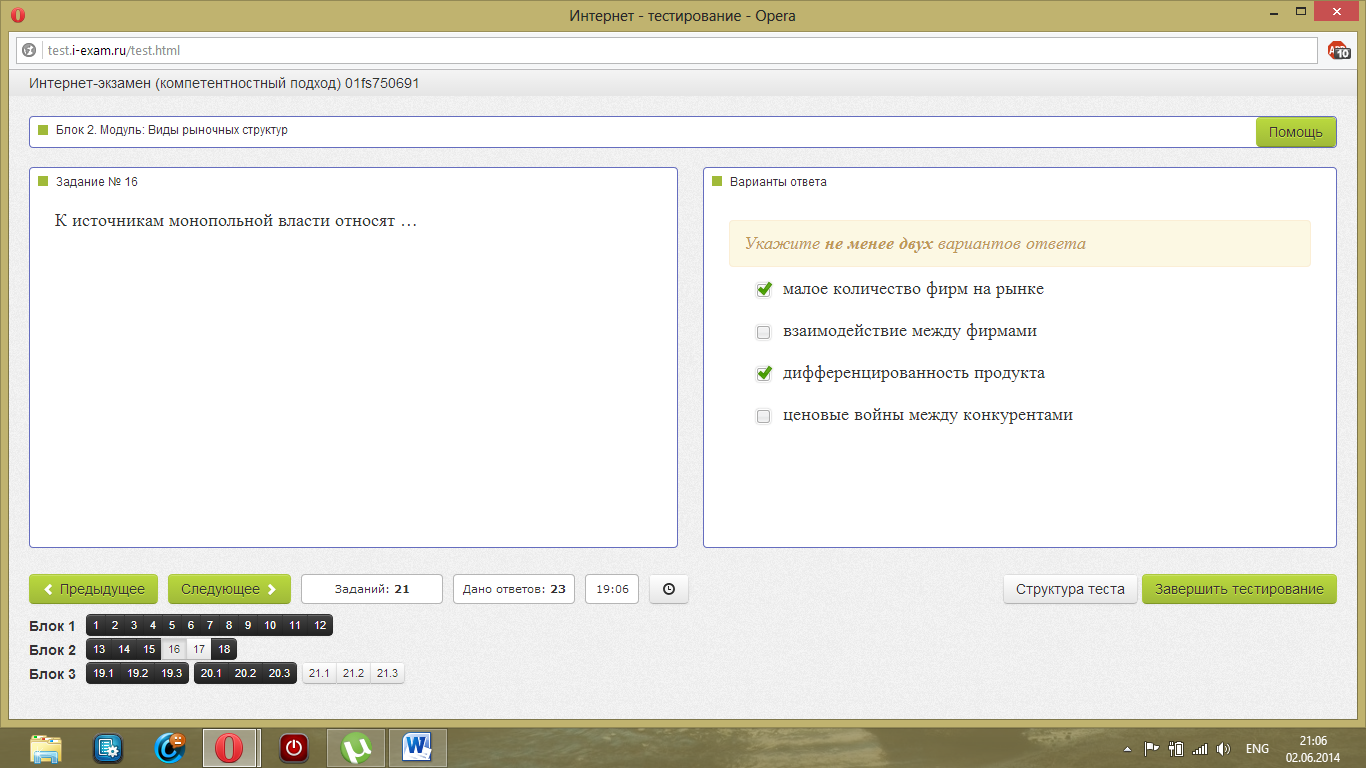Go to previous question with Предыдущее

pyautogui.click(x=94, y=589)
